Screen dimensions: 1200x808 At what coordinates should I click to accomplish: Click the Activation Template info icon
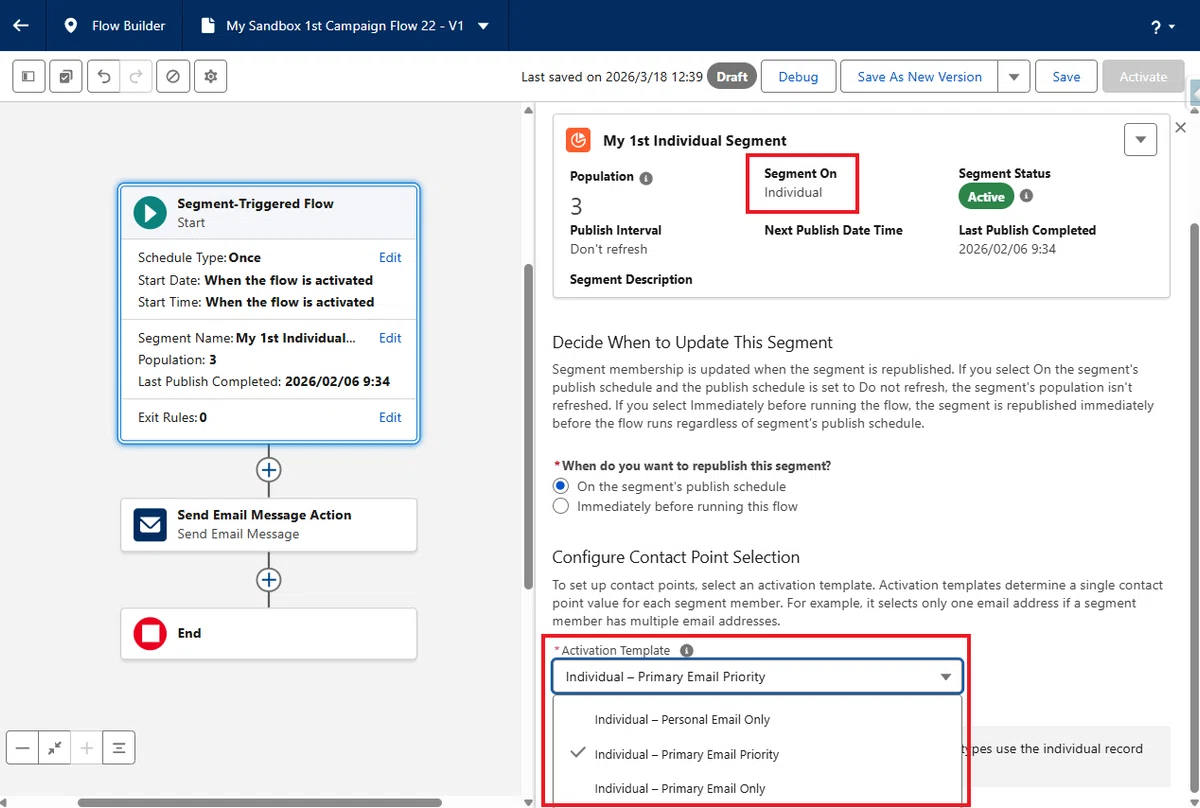(x=686, y=650)
